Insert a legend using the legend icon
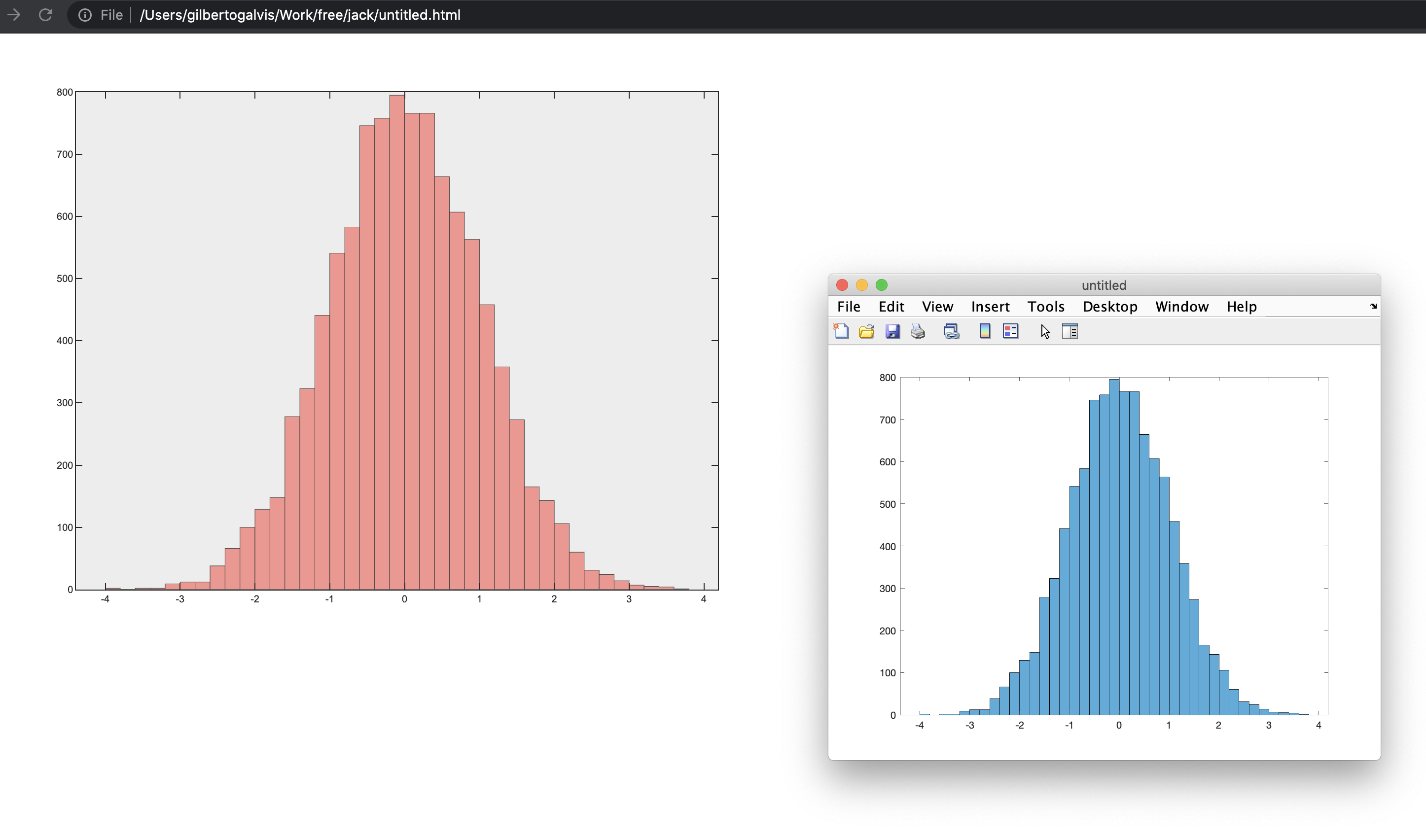Viewport: 1426px width, 840px height. coord(1010,331)
